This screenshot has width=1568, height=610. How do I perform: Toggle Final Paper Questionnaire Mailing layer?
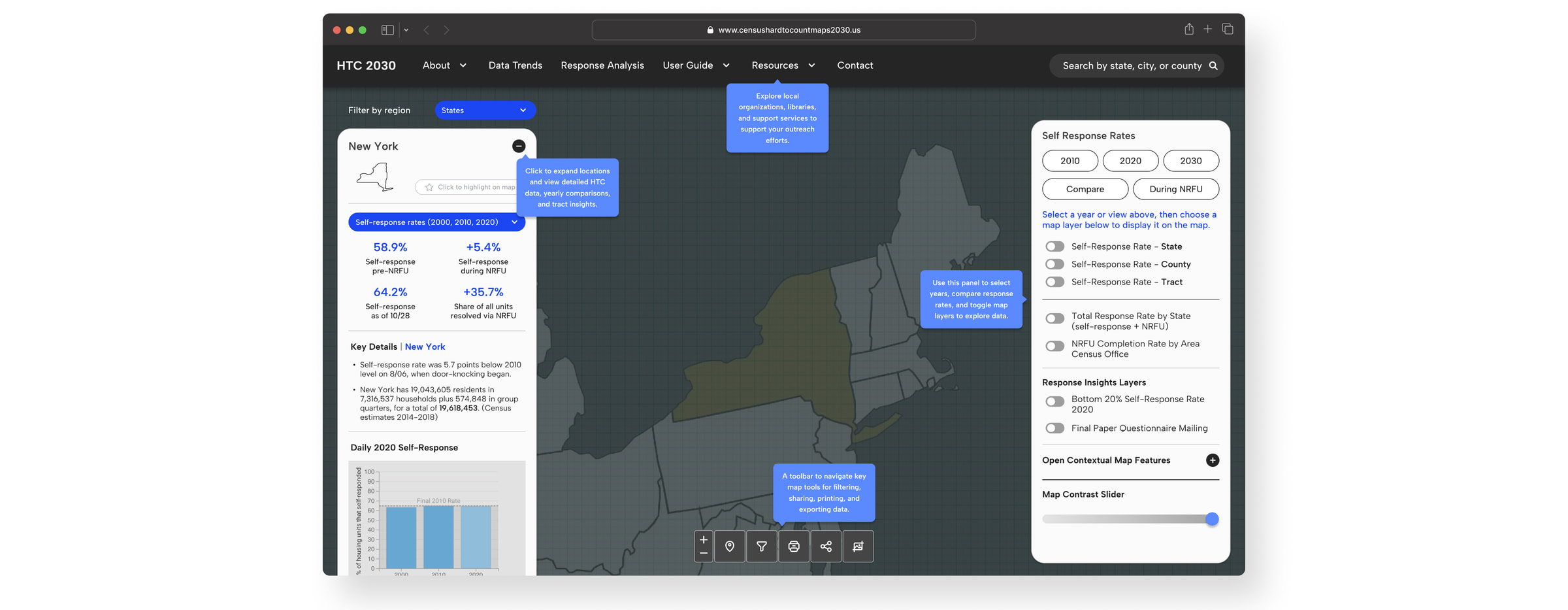1054,428
